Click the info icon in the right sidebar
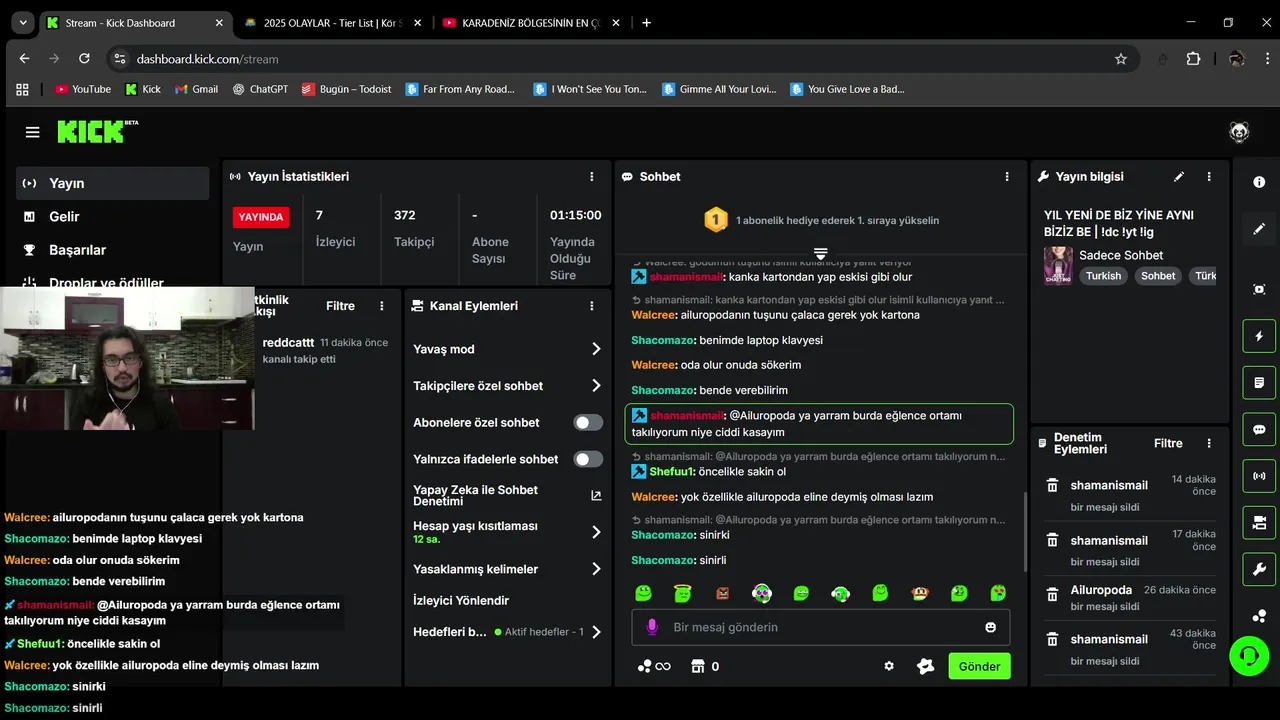 click(x=1259, y=182)
